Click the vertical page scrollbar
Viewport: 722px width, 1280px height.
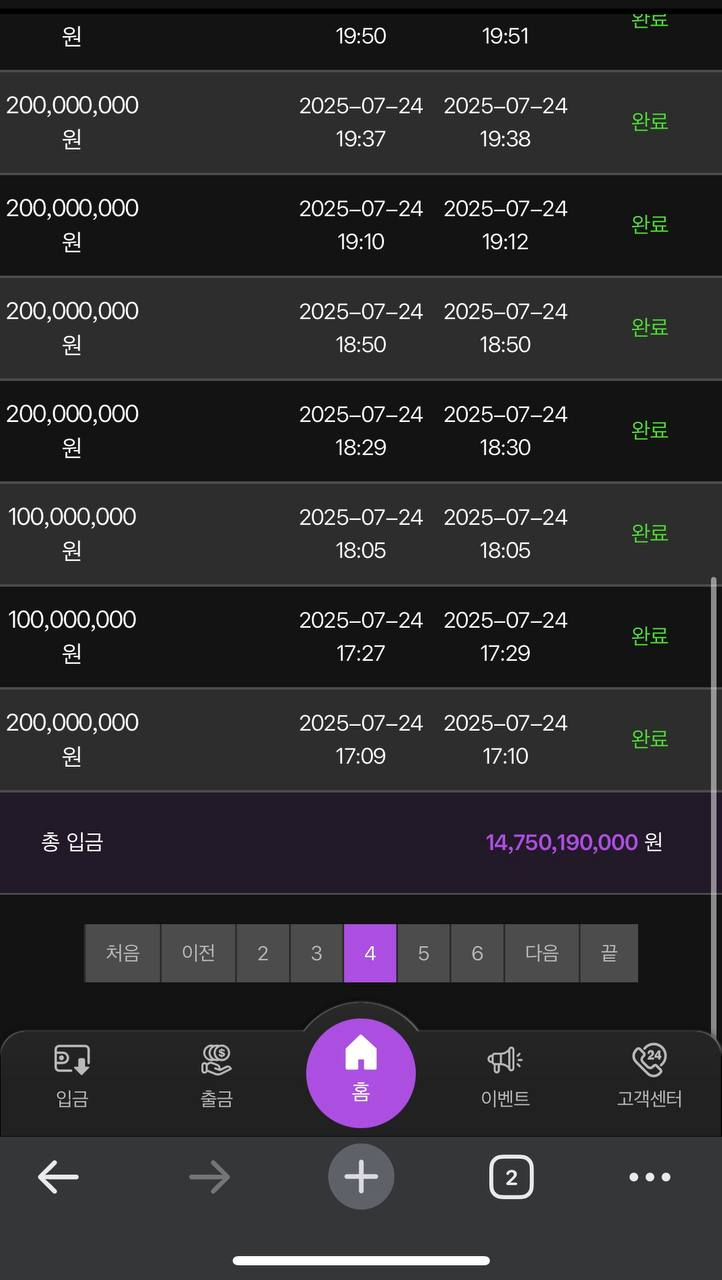[714, 800]
